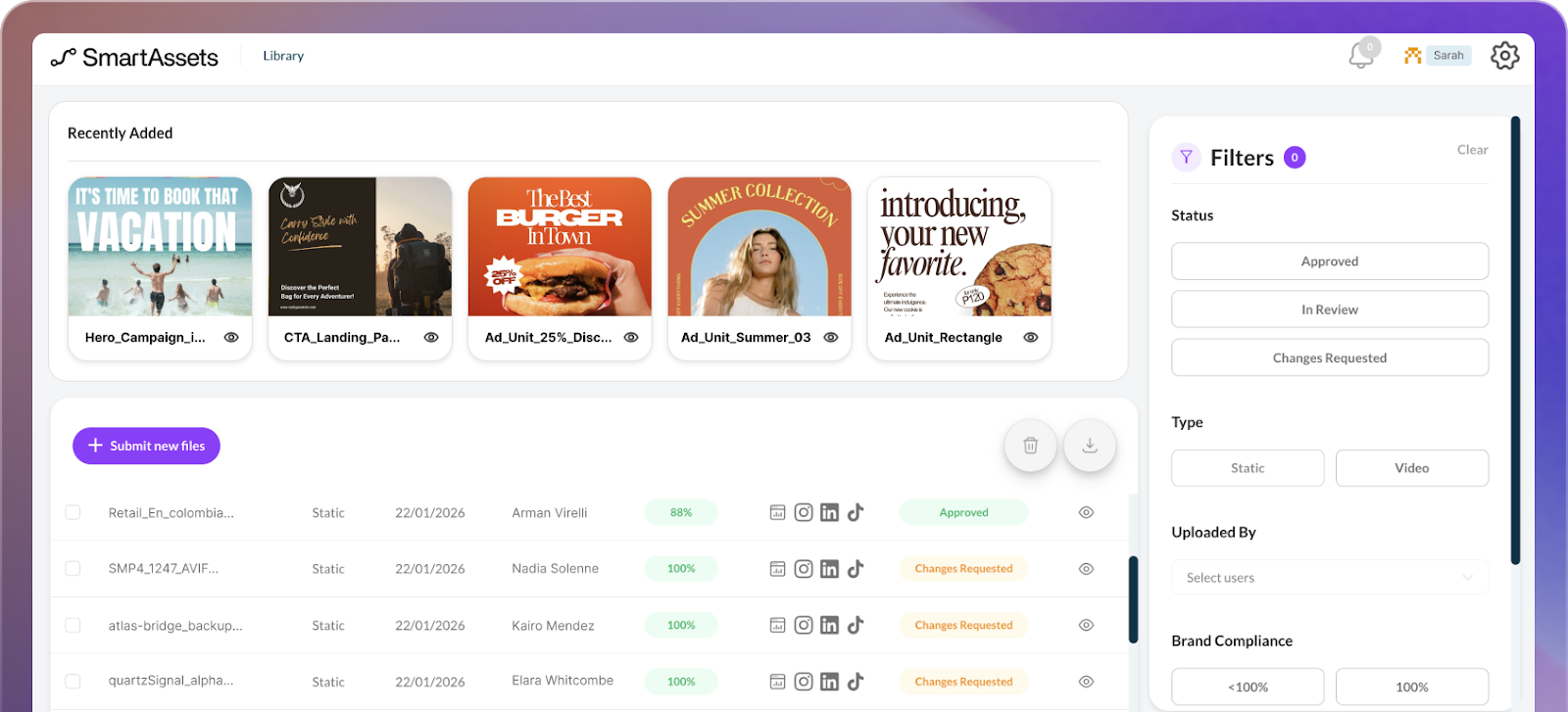The image size is (1568, 712).
Task: Click TikTok icon in atlas-bridge_backup row
Action: tap(856, 625)
